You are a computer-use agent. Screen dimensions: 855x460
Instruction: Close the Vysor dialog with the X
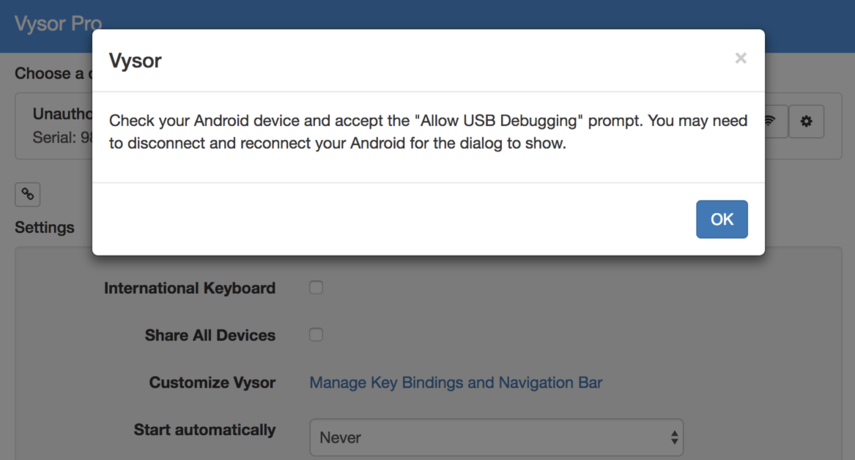click(x=740, y=58)
